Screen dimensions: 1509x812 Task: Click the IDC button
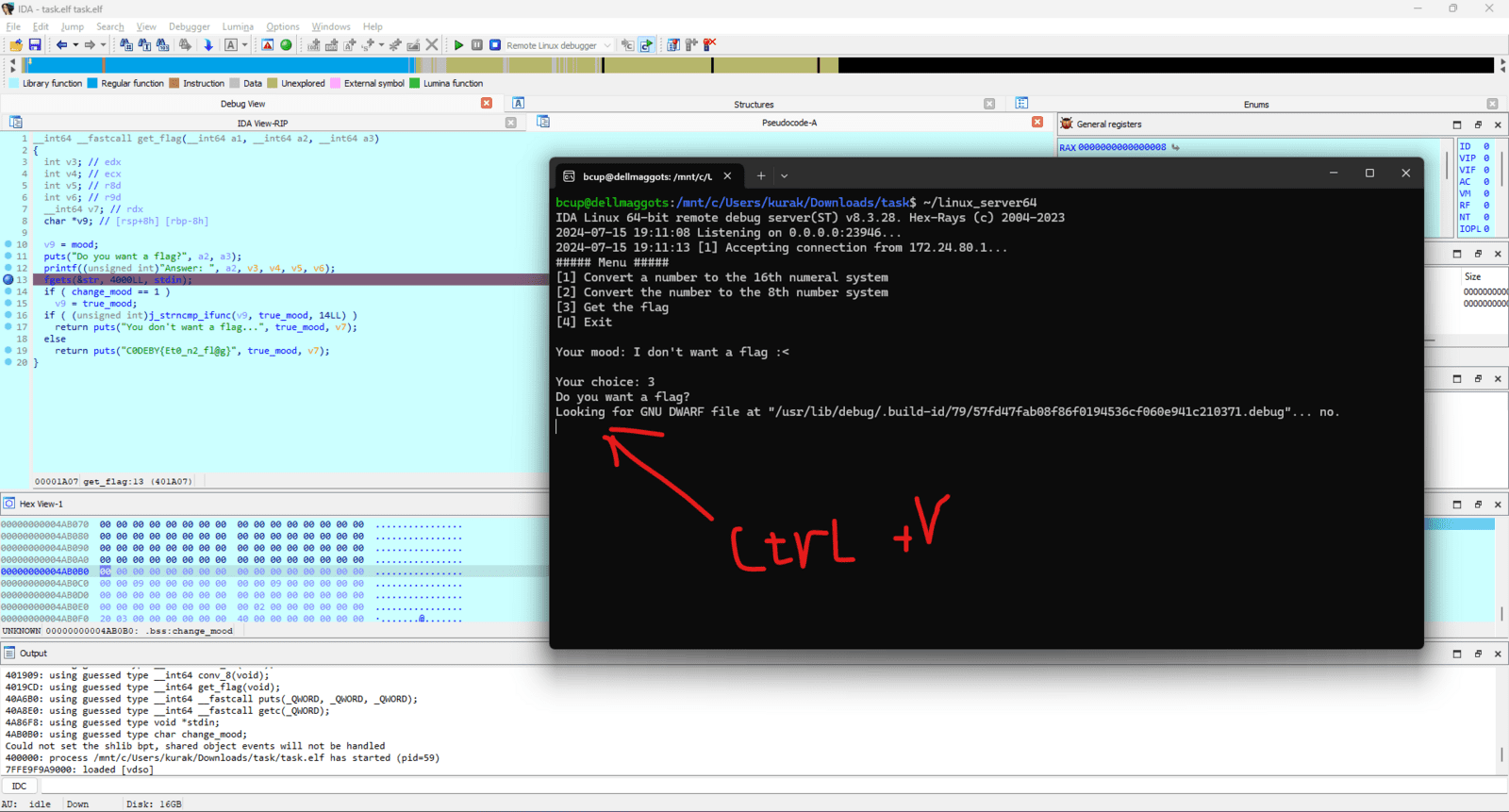pos(19,786)
